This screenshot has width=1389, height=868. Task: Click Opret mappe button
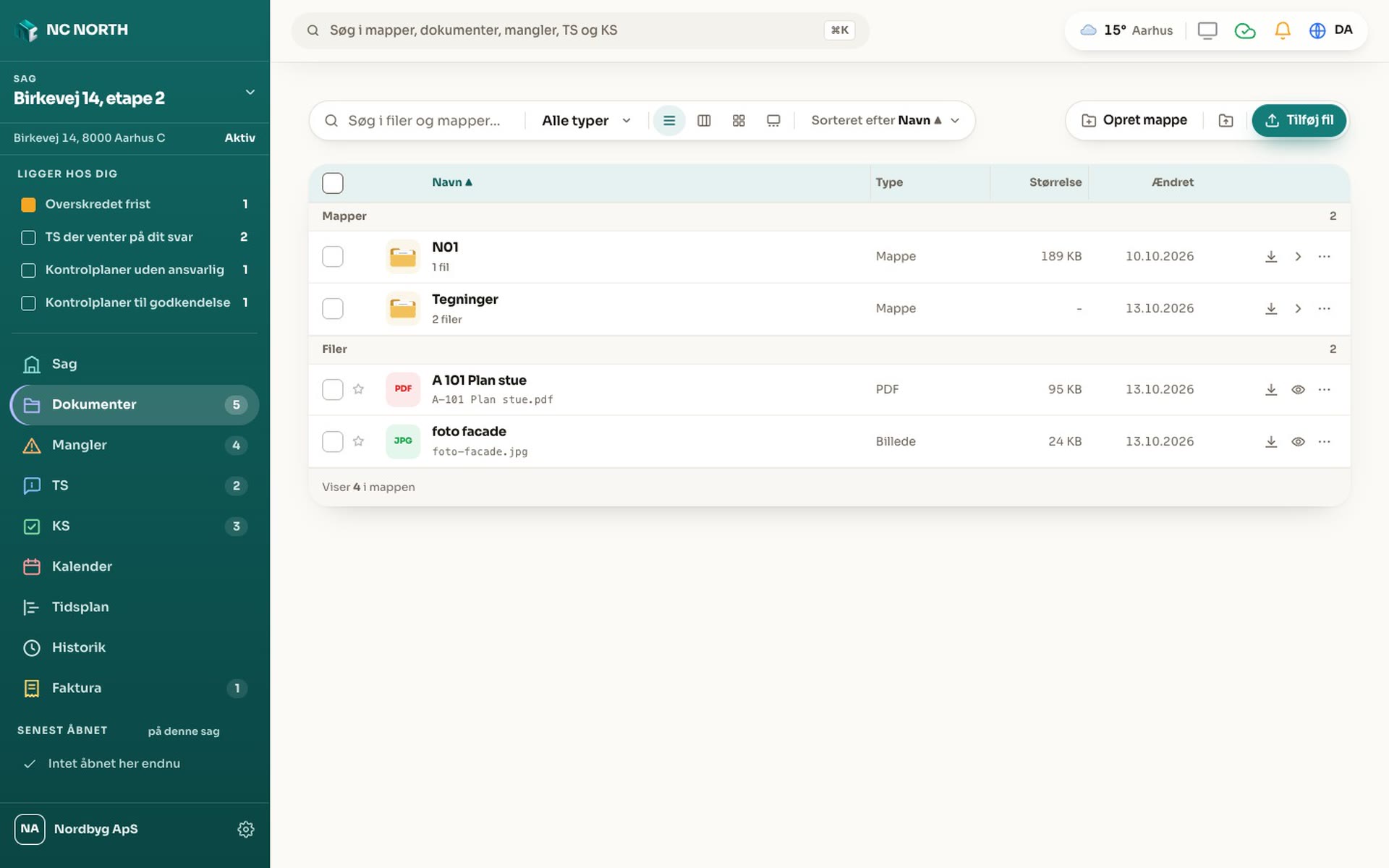1134,121
